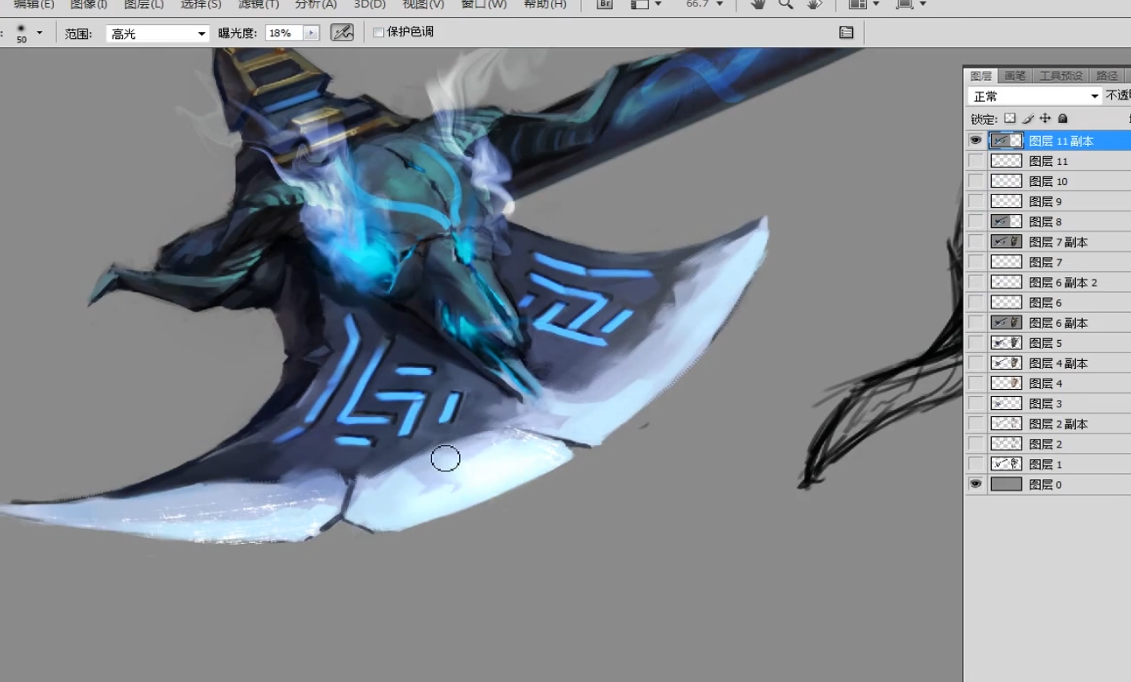Open the 范围 range dropdown showing 高光
The height and width of the screenshot is (682, 1131).
coord(157,33)
